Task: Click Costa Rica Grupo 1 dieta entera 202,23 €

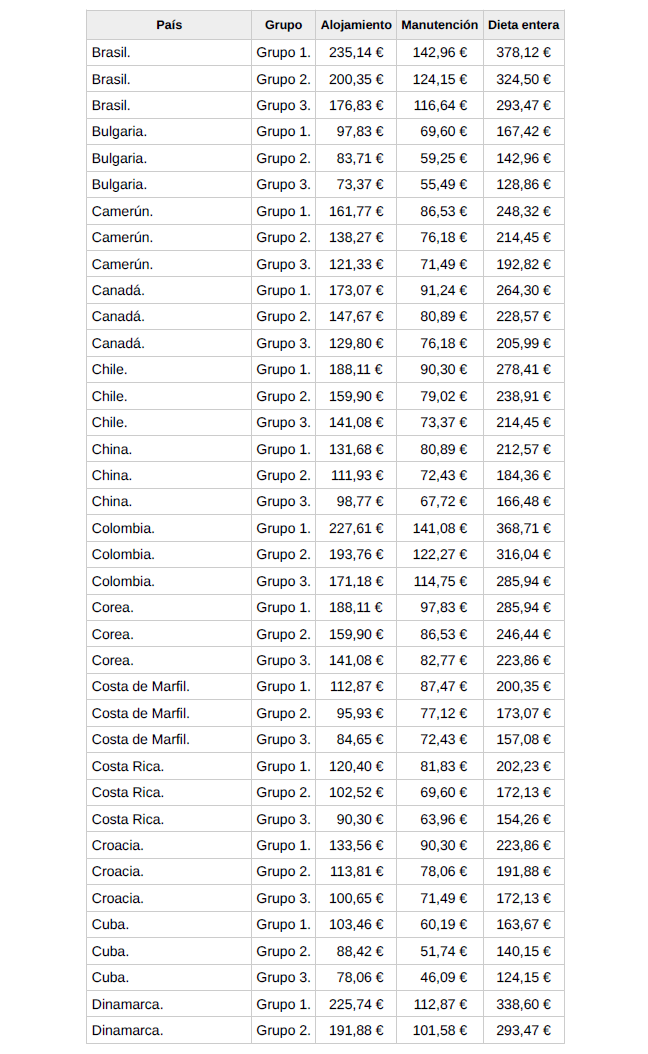Action: click(x=523, y=766)
